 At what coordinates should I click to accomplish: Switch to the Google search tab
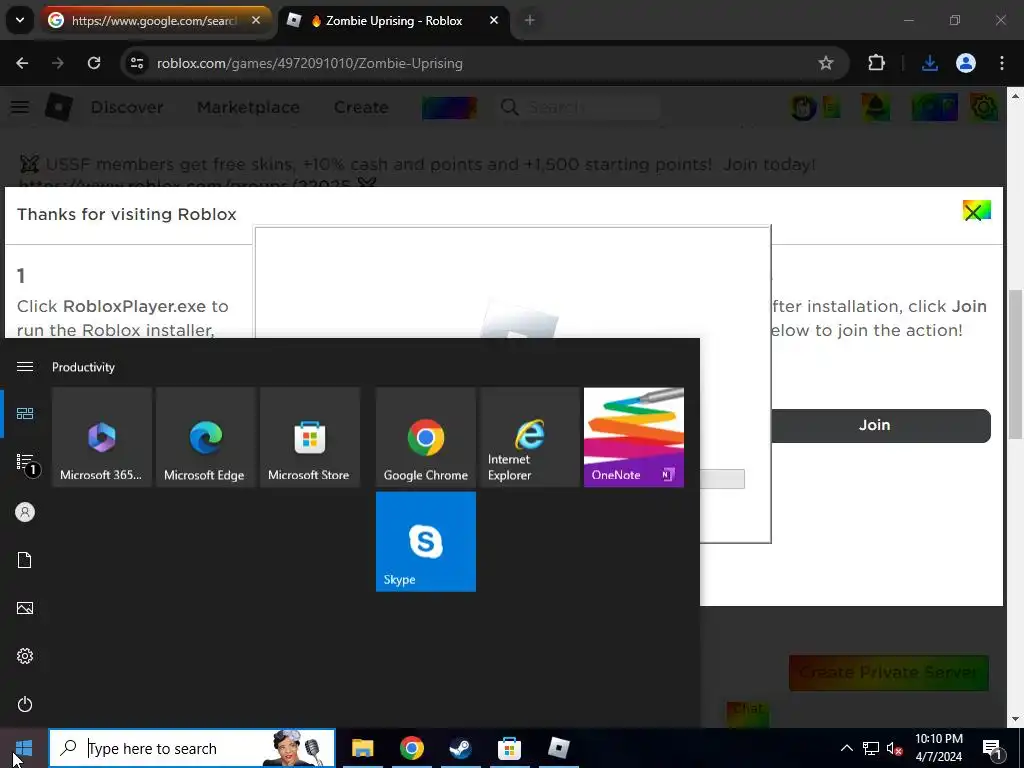click(x=154, y=21)
